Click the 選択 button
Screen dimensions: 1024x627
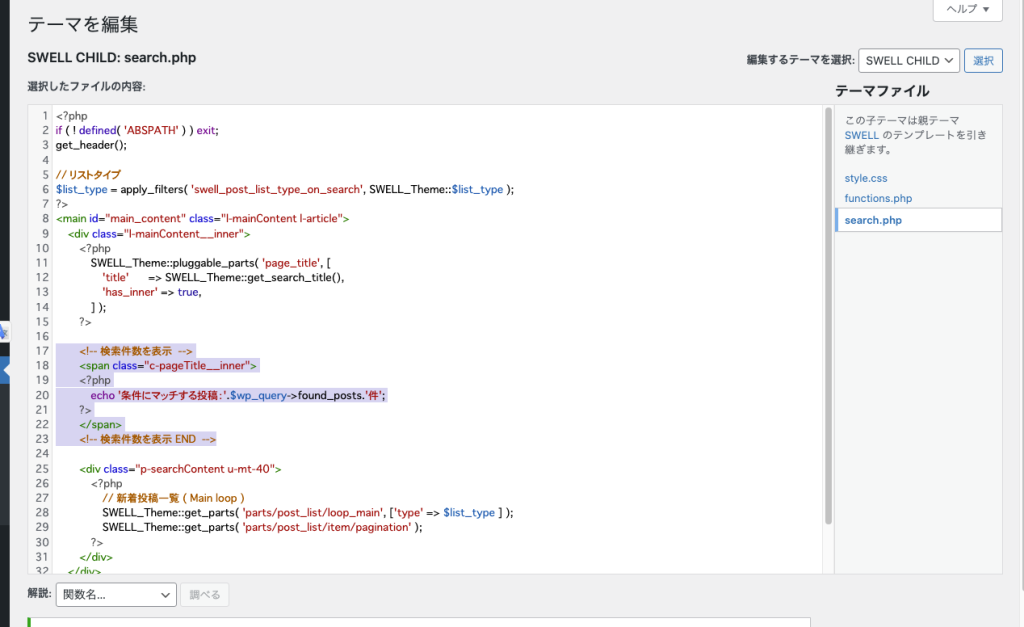(983, 61)
